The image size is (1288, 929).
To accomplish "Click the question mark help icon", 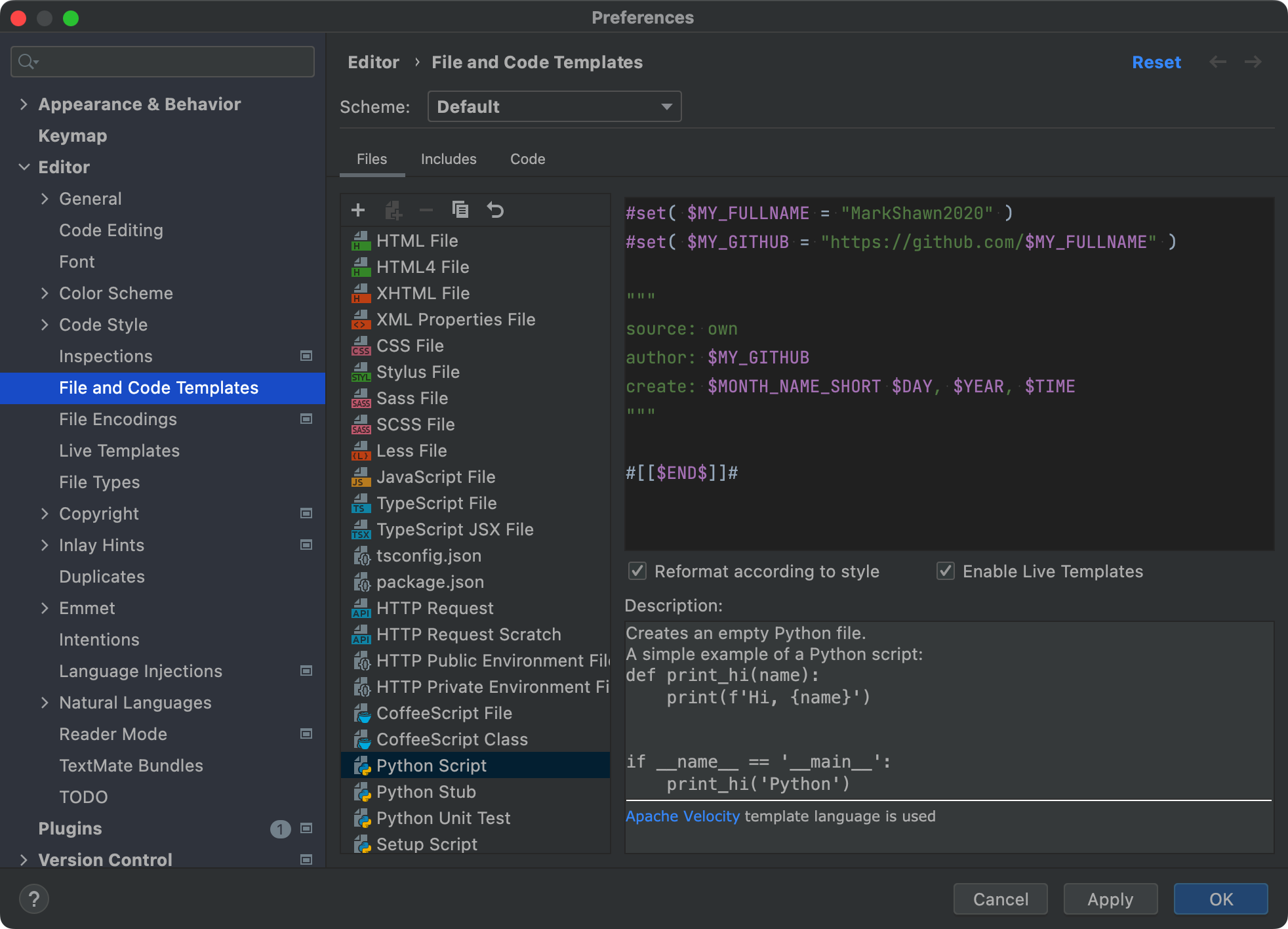I will 34,899.
